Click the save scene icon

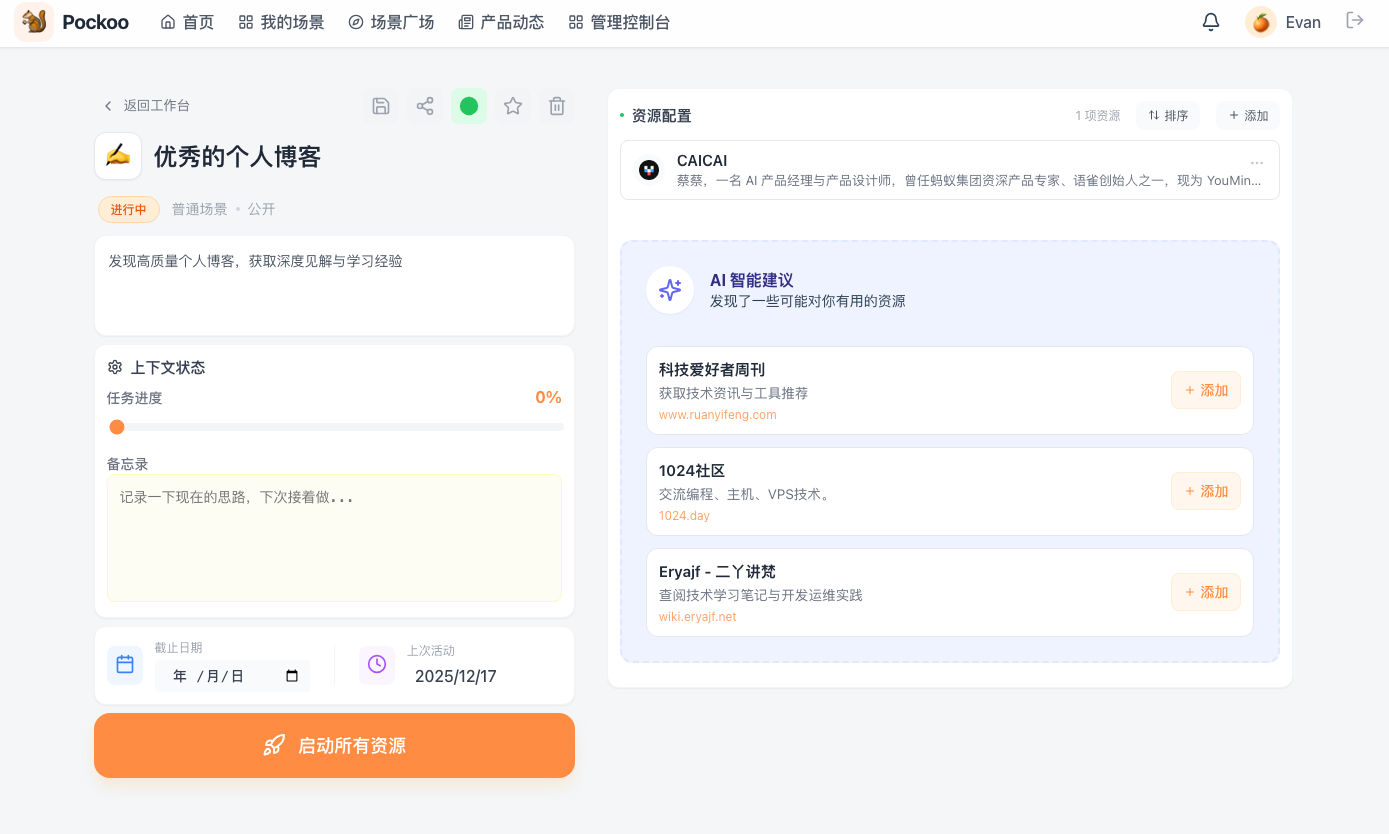pos(380,105)
